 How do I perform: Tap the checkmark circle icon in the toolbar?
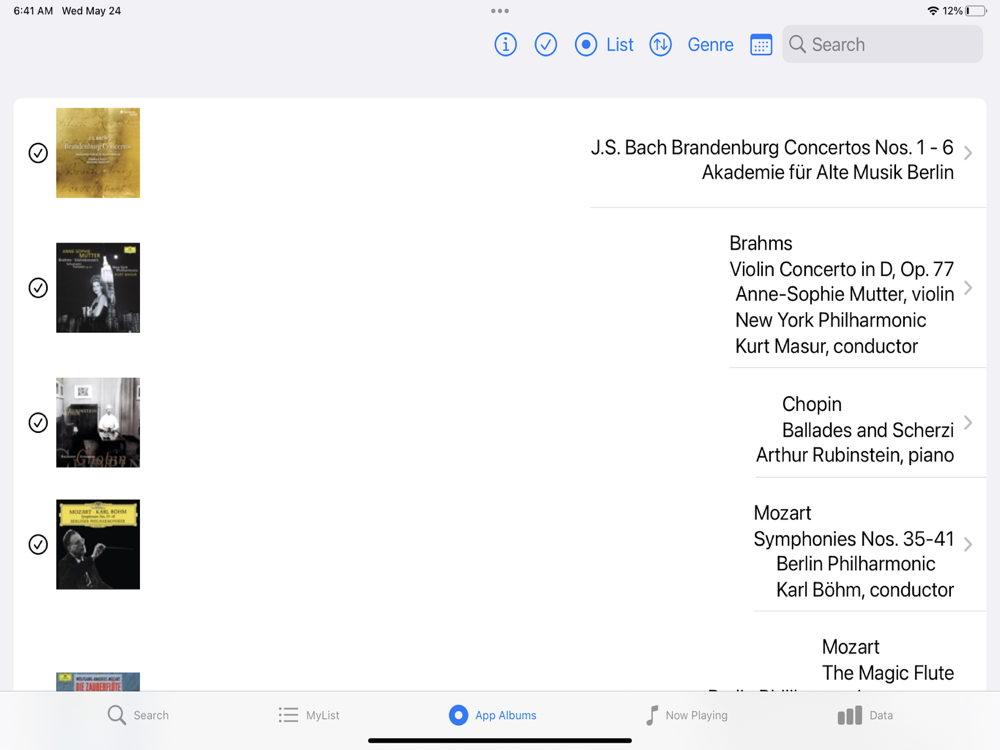(x=545, y=45)
